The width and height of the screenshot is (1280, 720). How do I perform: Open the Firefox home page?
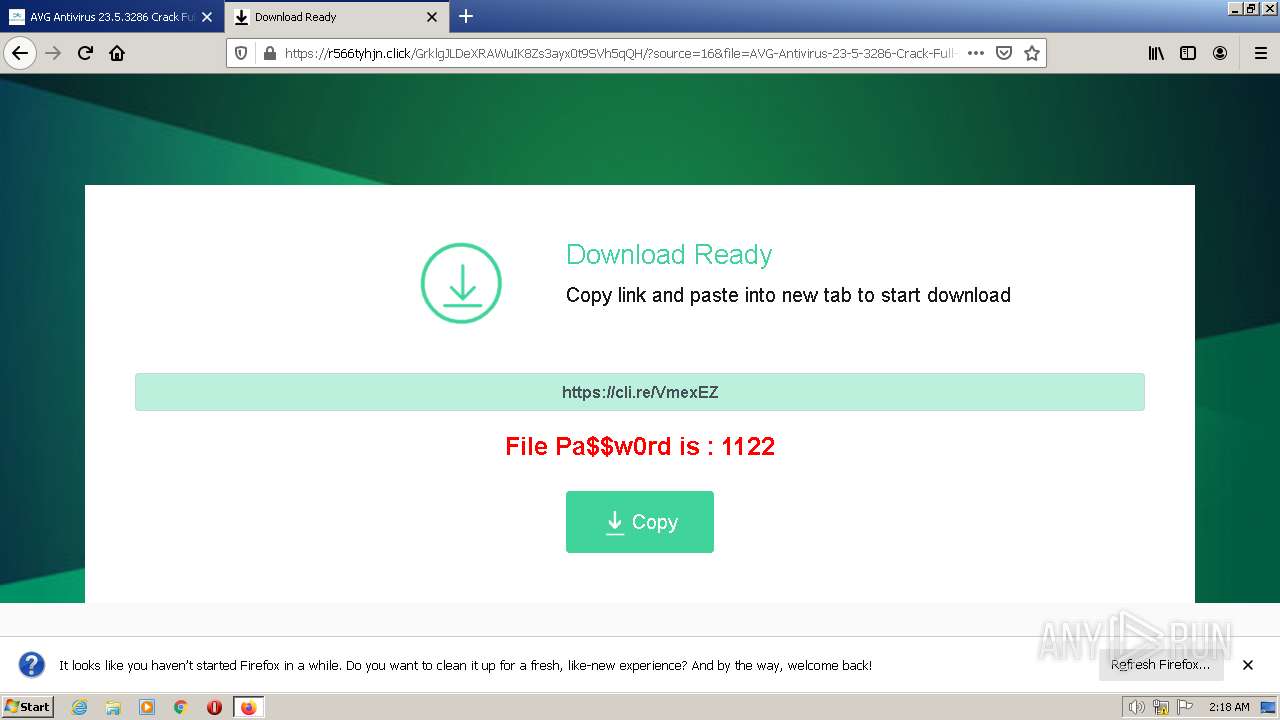point(117,53)
